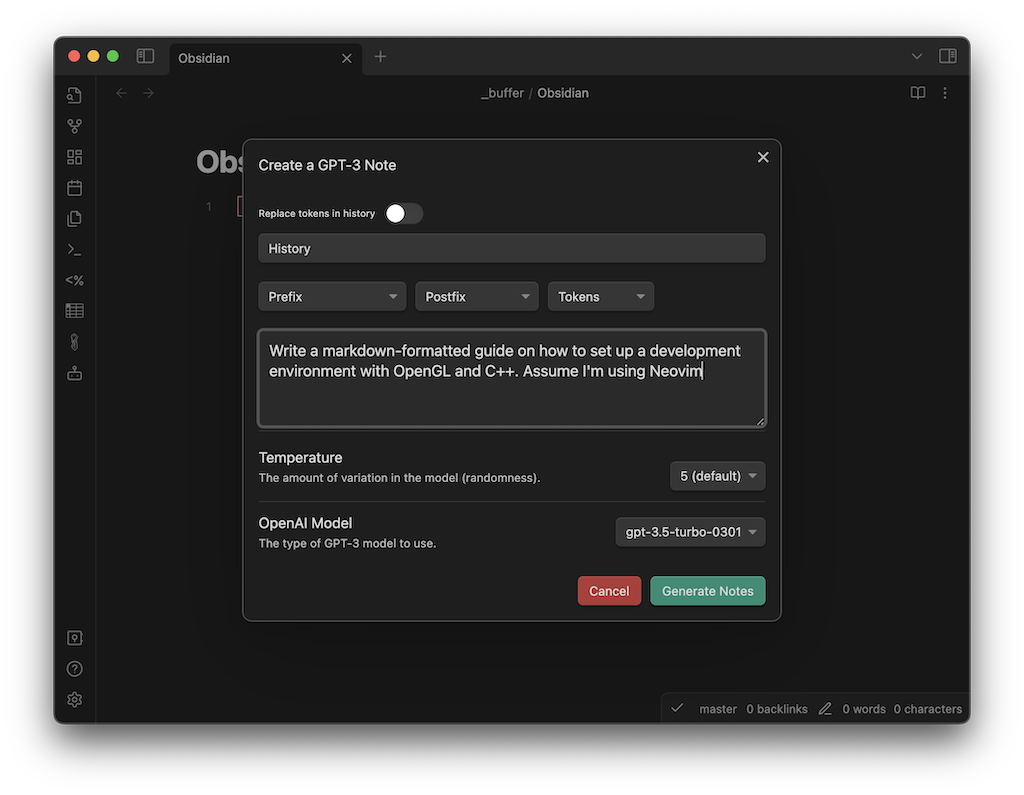Viewport: 1024px width, 795px height.
Task: Toggle the right sidebar panel icon
Action: click(x=948, y=56)
